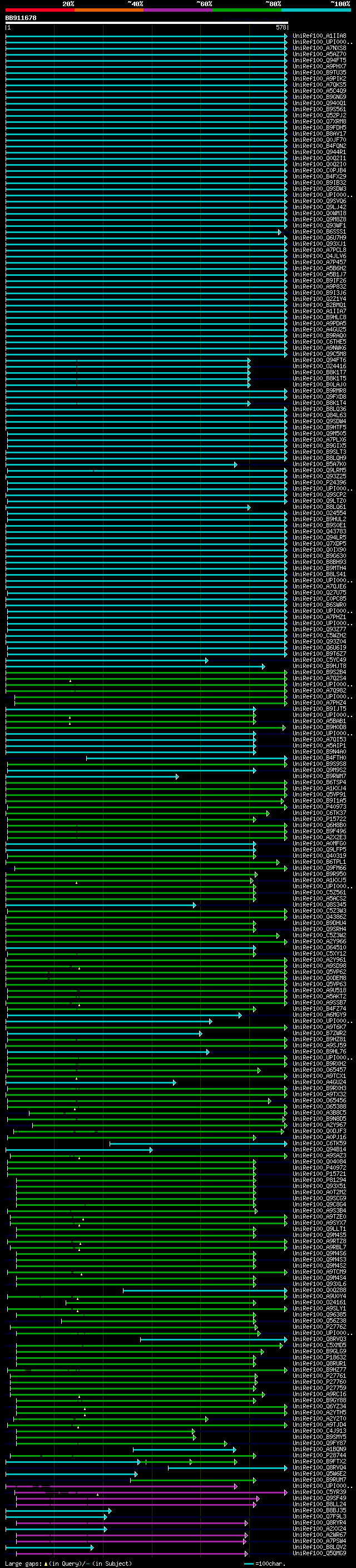Select hit label UniRef100_A7QKS5

point(319,85)
